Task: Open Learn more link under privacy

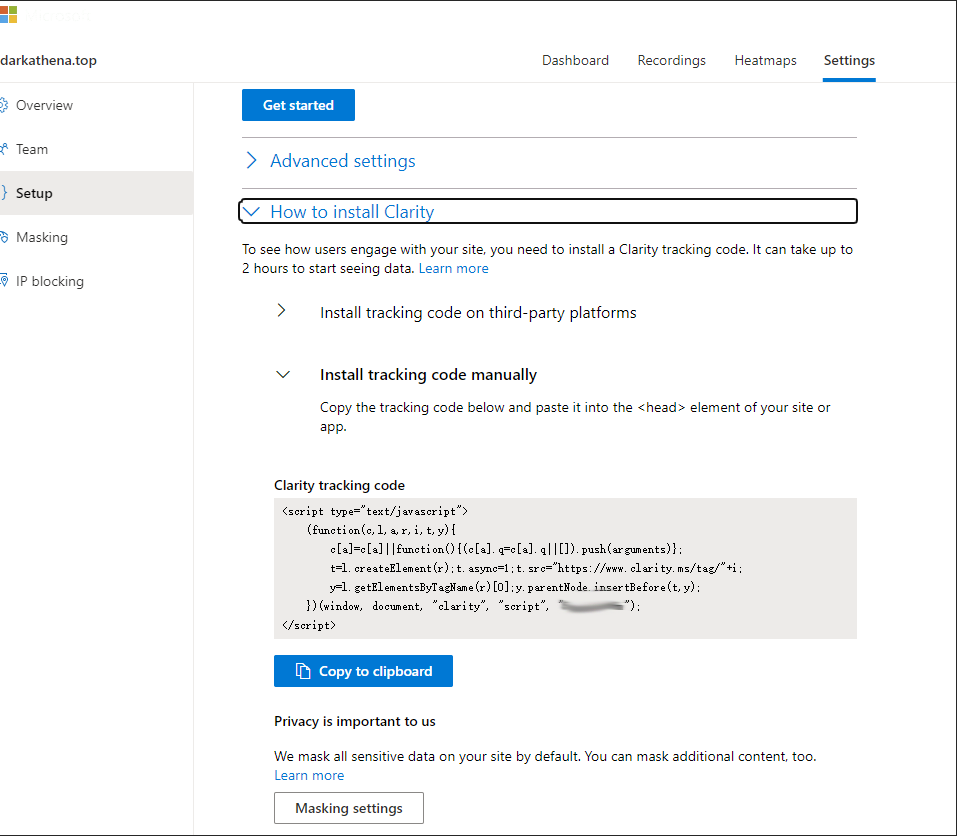Action: (x=309, y=776)
